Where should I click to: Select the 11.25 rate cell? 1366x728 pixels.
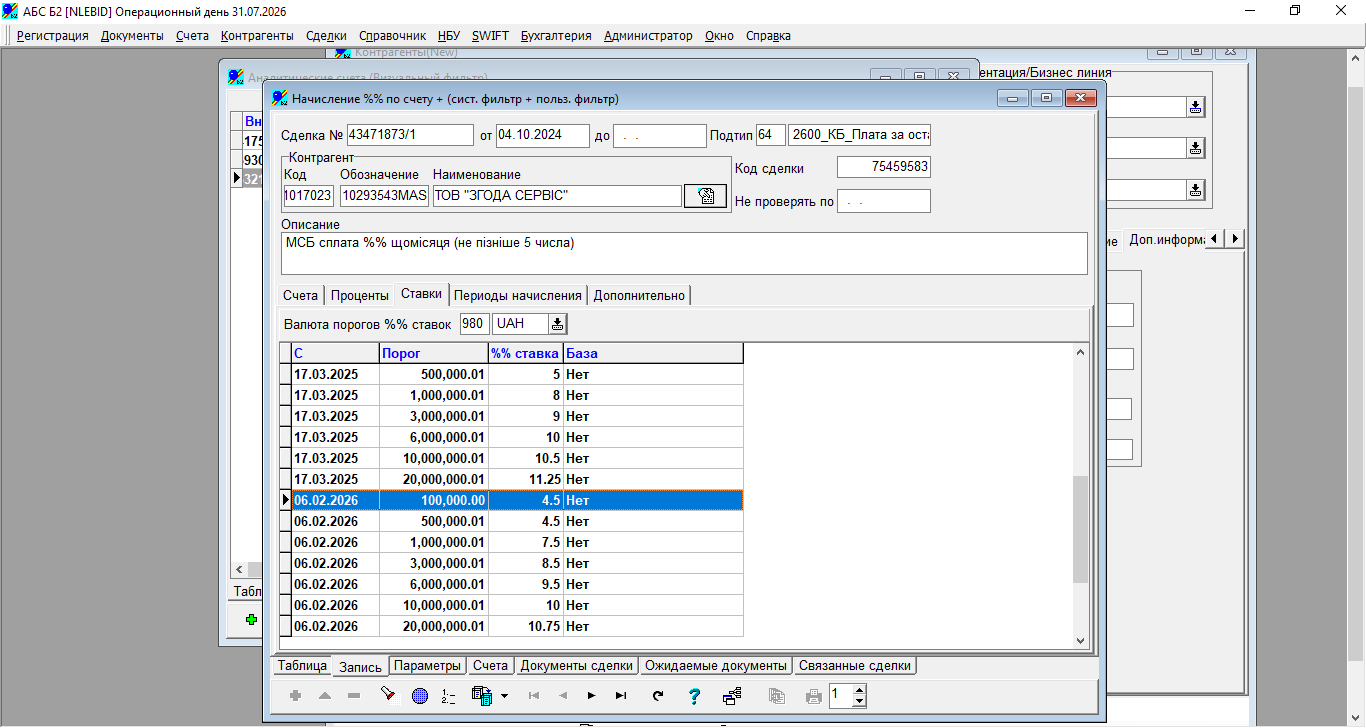[526, 479]
